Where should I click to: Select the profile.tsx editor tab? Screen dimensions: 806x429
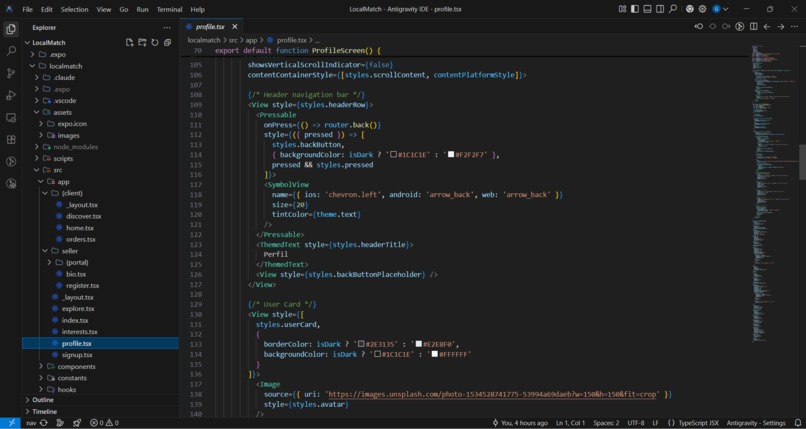pyautogui.click(x=210, y=27)
